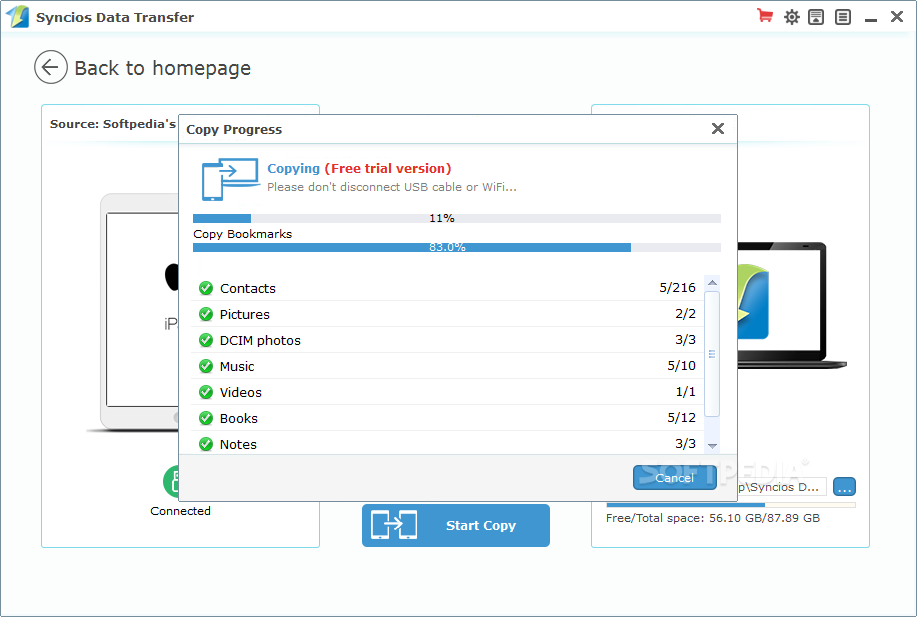Click the green check next to Notes
The height and width of the screenshot is (617, 917).
pos(206,444)
